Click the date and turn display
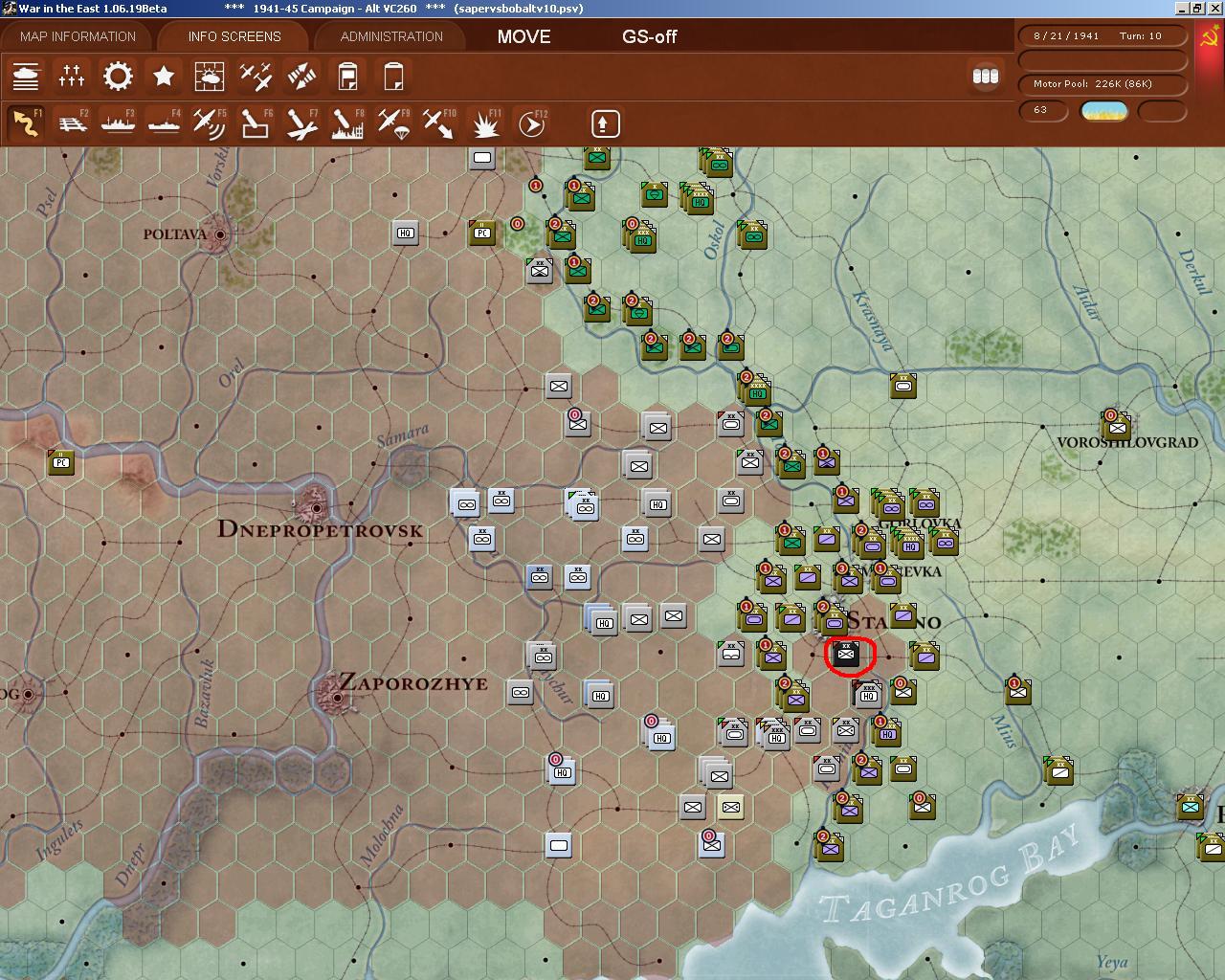Screen dimensions: 1225x980 [1102, 35]
